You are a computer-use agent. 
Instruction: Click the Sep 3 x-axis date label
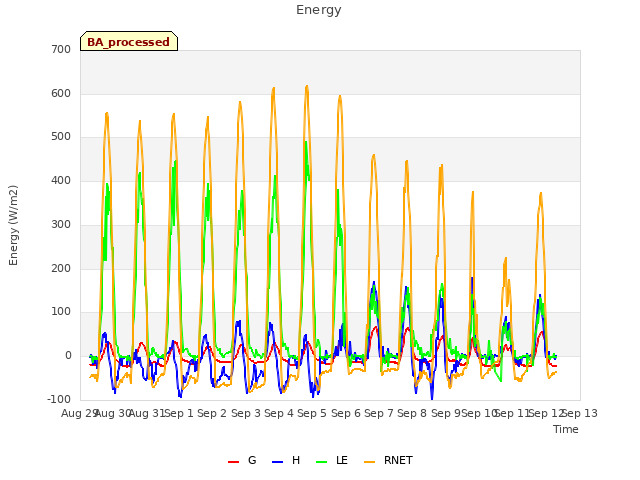246,413
